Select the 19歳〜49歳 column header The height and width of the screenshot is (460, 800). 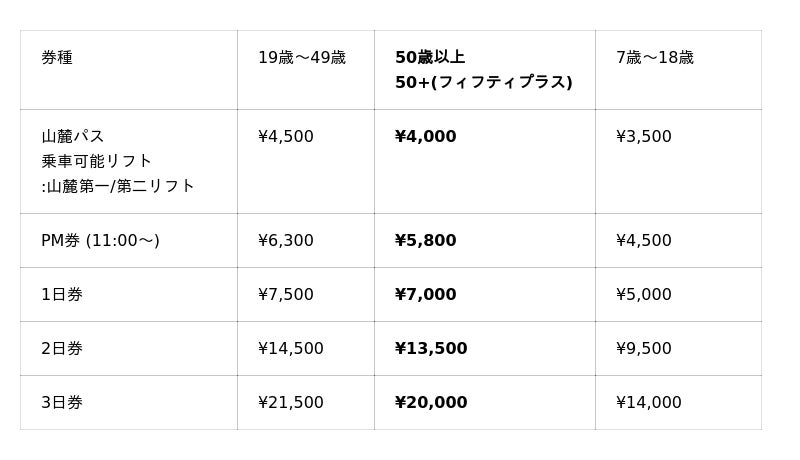[x=301, y=58]
